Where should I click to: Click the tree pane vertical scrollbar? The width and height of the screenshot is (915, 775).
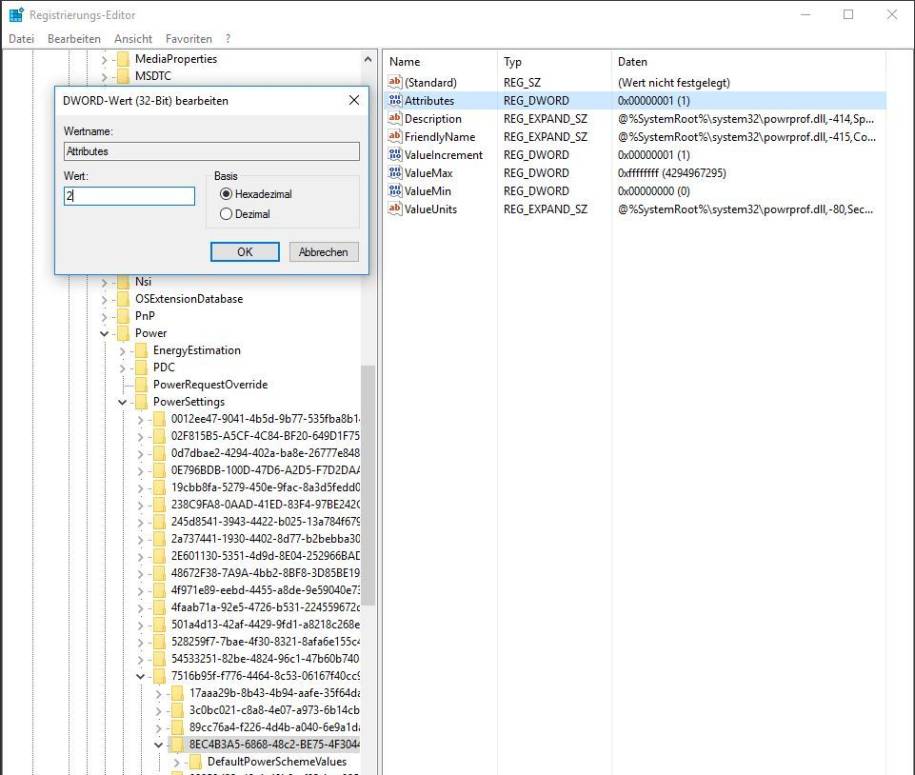368,480
